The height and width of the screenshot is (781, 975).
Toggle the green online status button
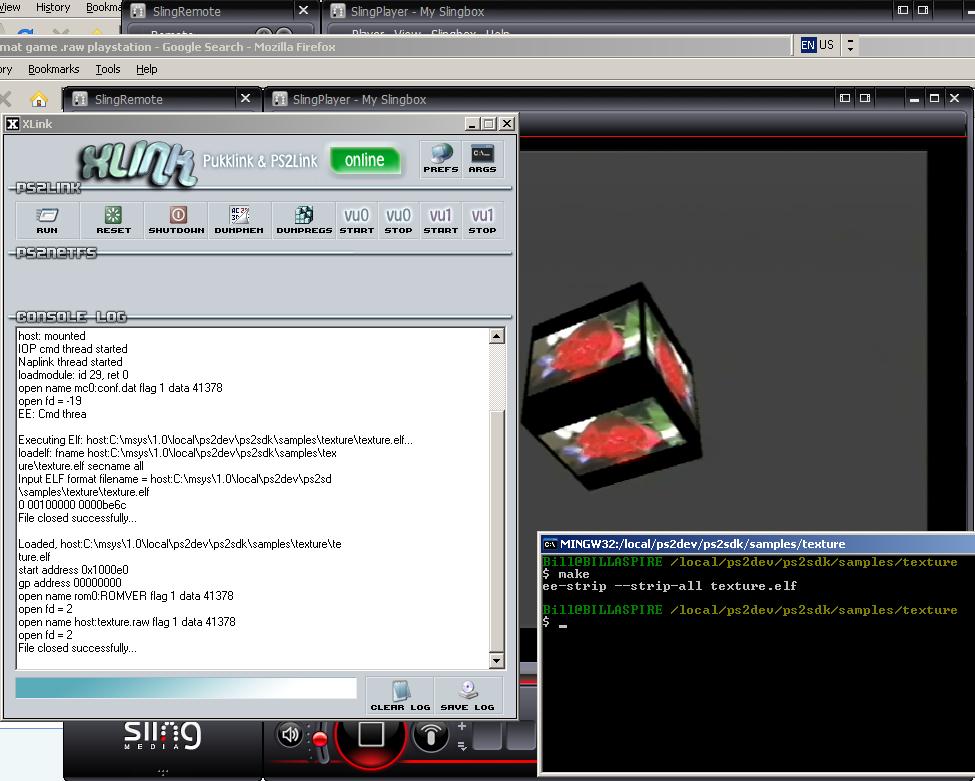(365, 160)
